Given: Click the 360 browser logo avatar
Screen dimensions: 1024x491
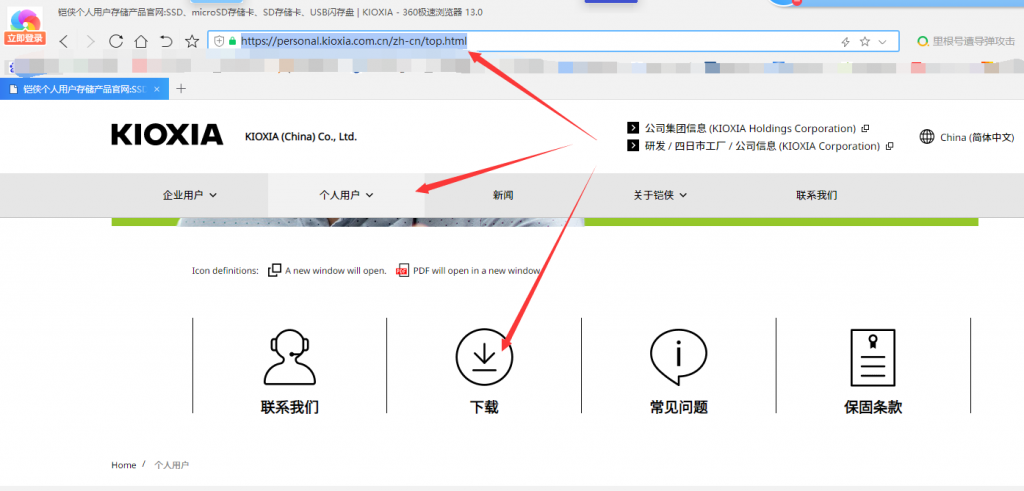Looking at the screenshot, I should coord(24,18).
